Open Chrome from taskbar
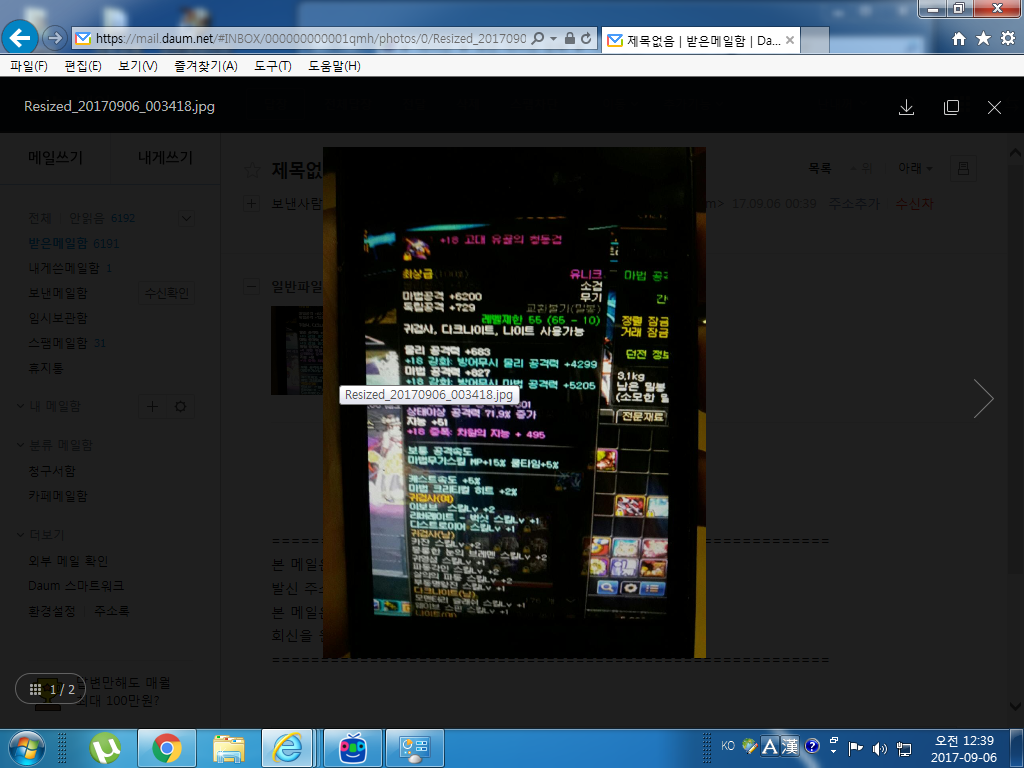The width and height of the screenshot is (1024, 768). pyautogui.click(x=167, y=748)
